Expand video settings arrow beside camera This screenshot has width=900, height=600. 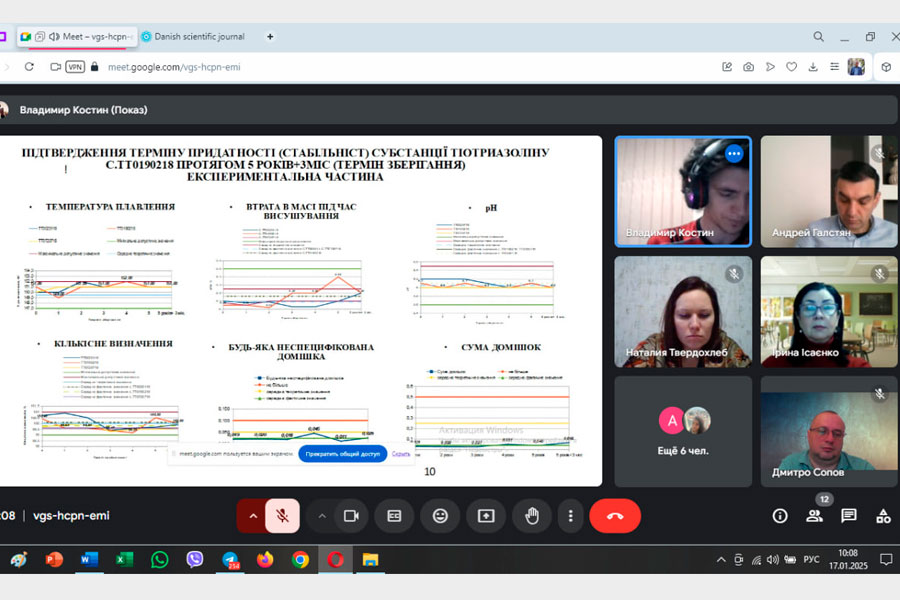pyautogui.click(x=322, y=516)
